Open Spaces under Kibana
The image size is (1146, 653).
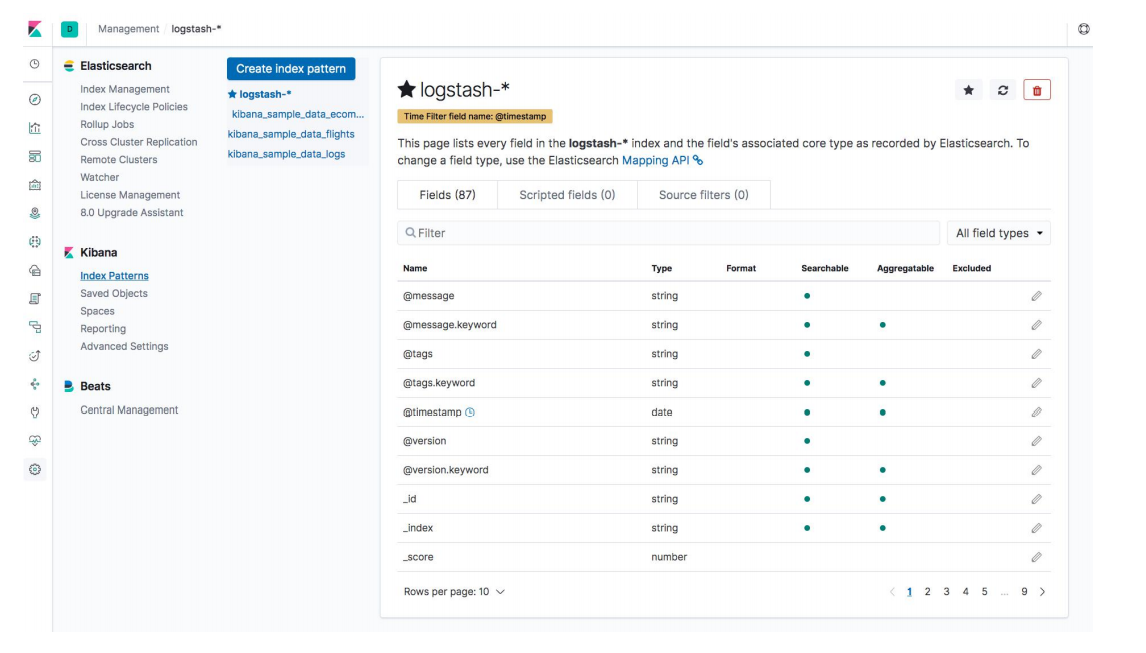coord(97,312)
